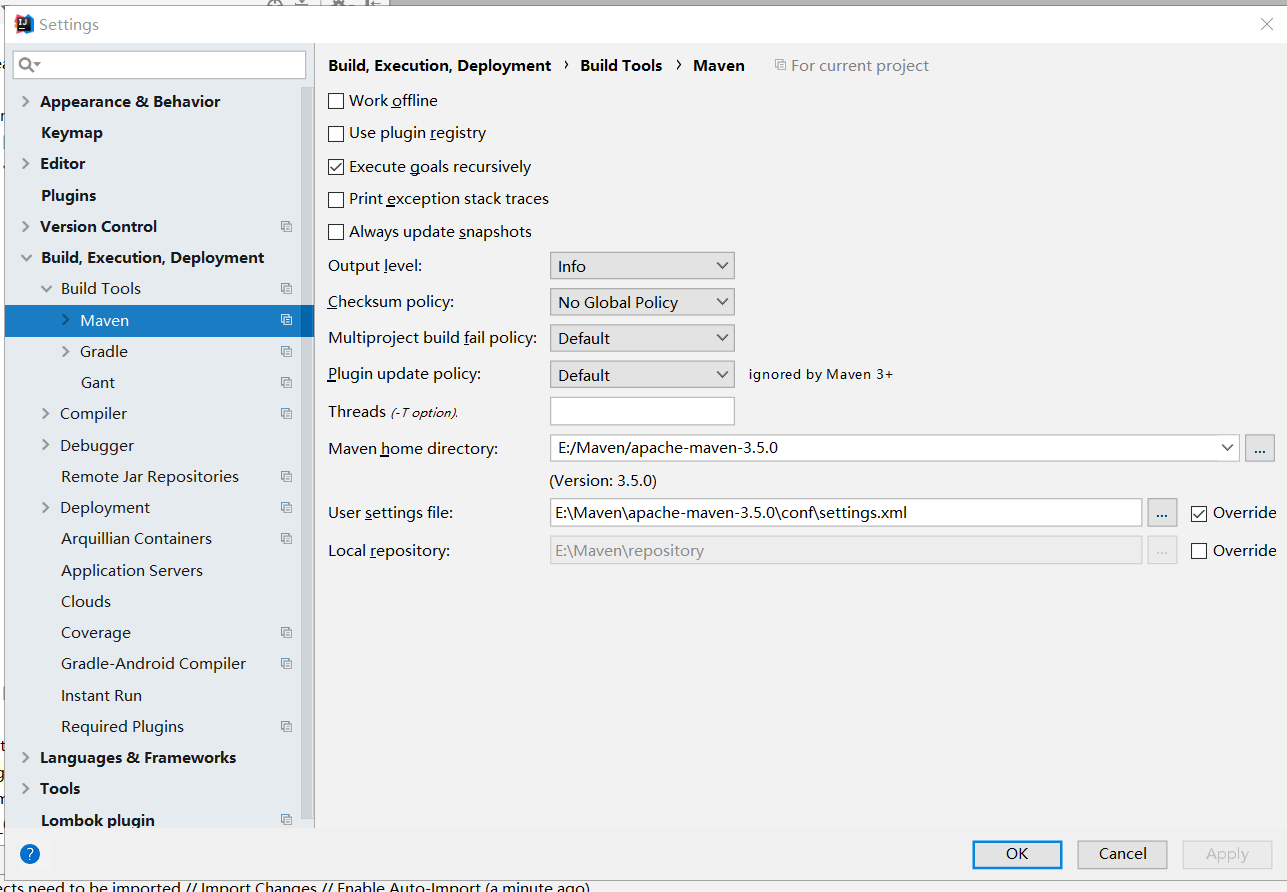Click the search magnifier icon in settings search
The width and height of the screenshot is (1287, 892).
pos(28,65)
